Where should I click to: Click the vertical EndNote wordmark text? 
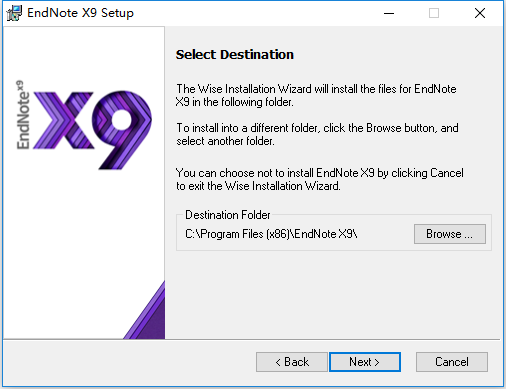point(23,115)
